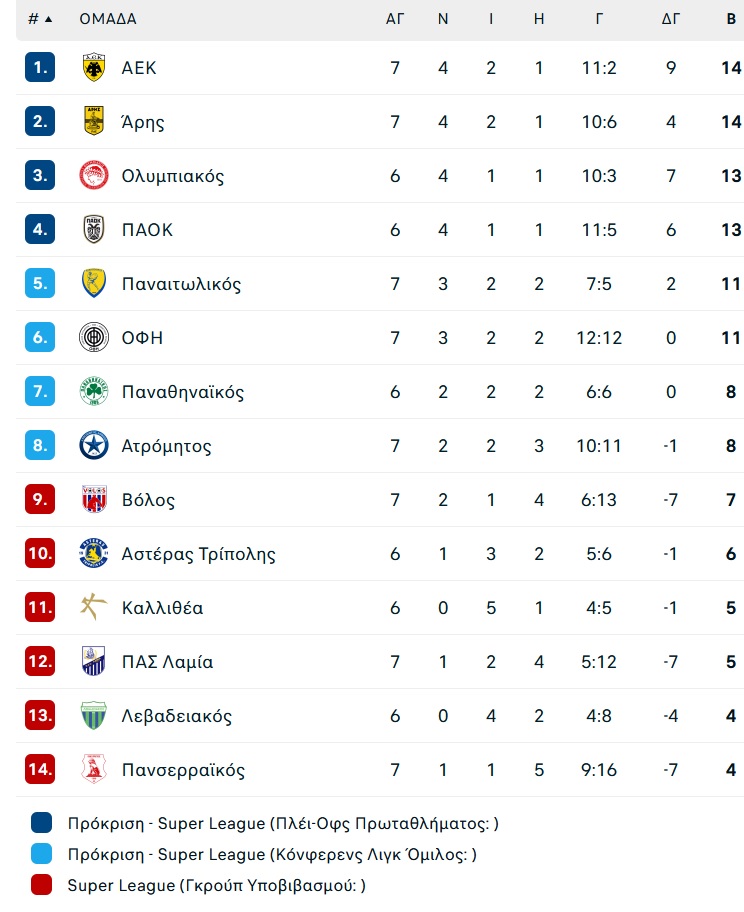Click the dark blue championship playoffs legend swatch
This screenshot has height=912, width=744.
(x=41, y=823)
